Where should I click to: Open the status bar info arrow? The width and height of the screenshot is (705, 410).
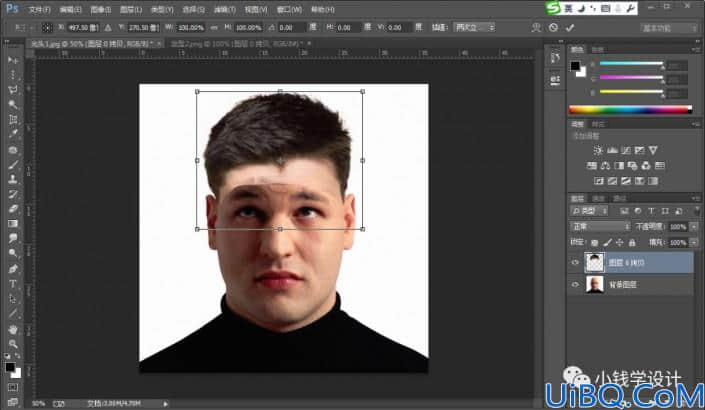(165, 404)
